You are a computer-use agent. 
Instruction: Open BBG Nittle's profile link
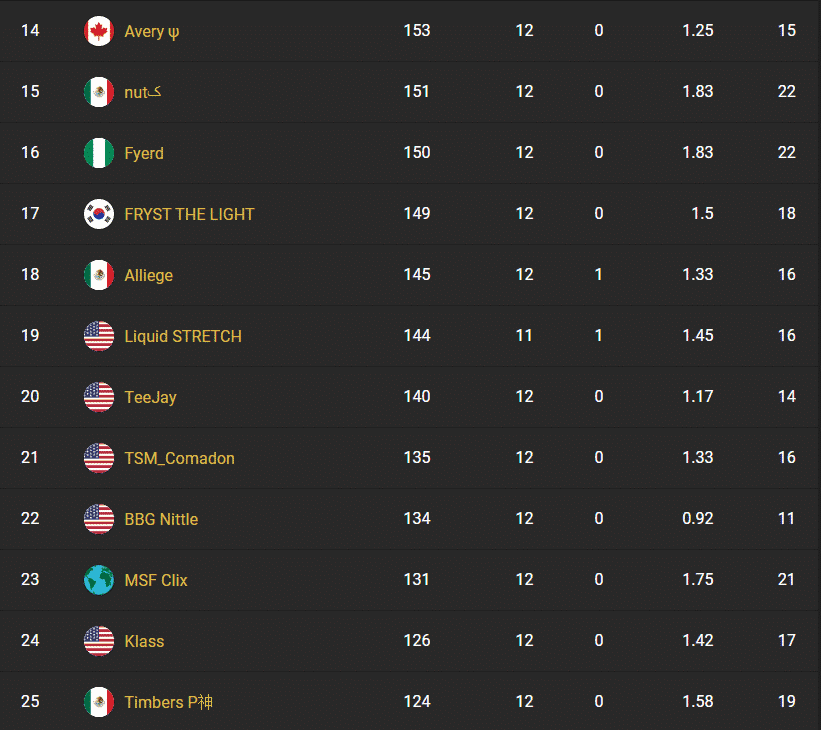[x=160, y=519]
